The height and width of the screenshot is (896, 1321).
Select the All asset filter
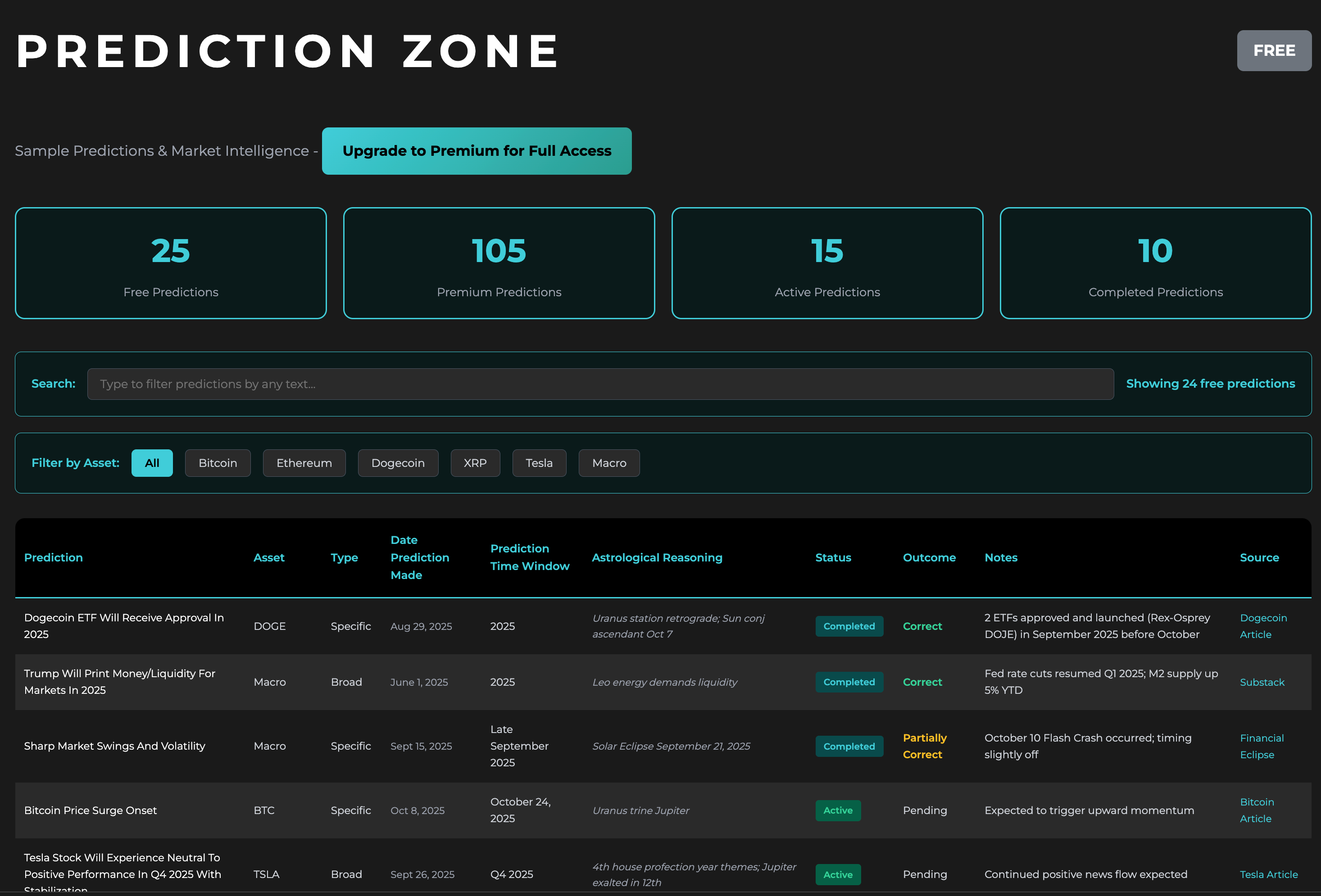(x=152, y=463)
